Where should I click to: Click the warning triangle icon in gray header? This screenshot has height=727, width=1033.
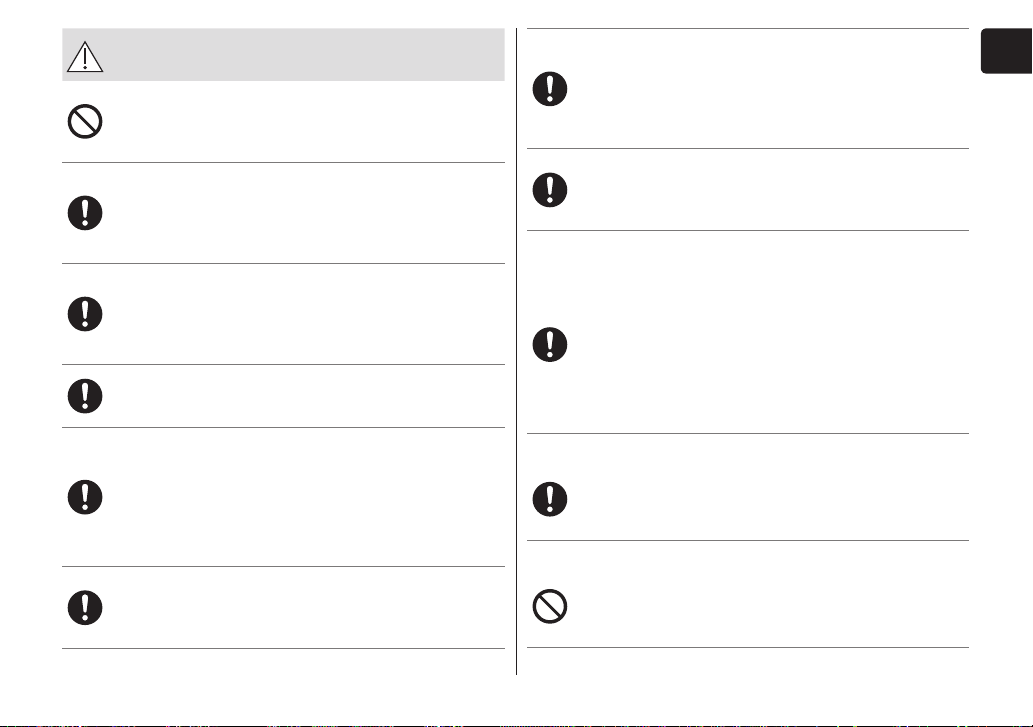point(85,57)
